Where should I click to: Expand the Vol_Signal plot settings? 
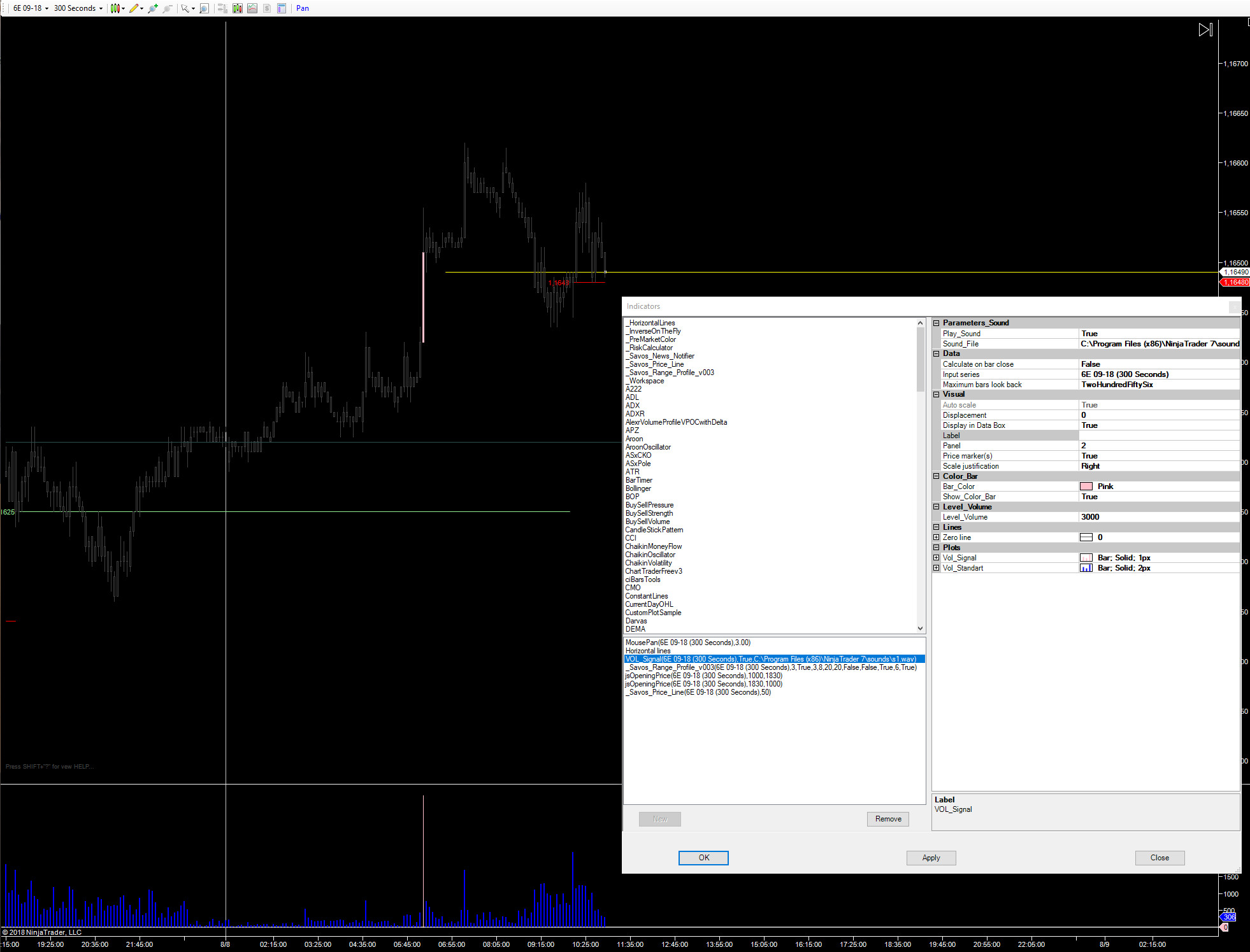(x=937, y=558)
